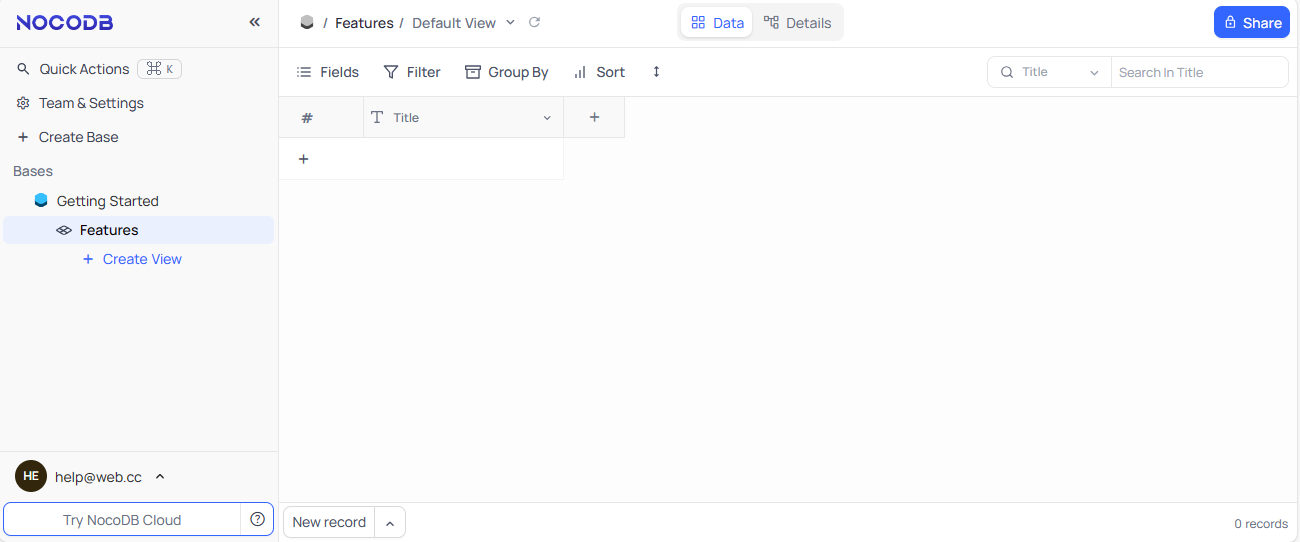Open the Filter menu

412,72
